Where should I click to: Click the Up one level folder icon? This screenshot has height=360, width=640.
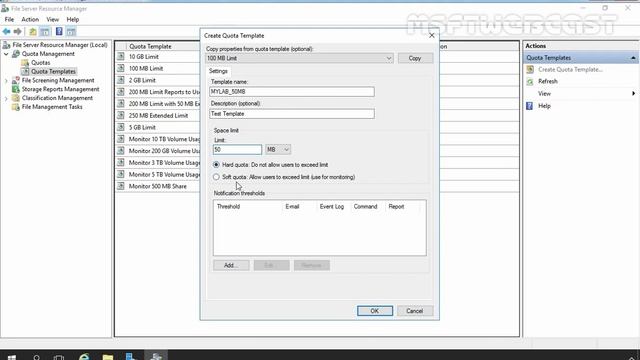tap(33, 31)
